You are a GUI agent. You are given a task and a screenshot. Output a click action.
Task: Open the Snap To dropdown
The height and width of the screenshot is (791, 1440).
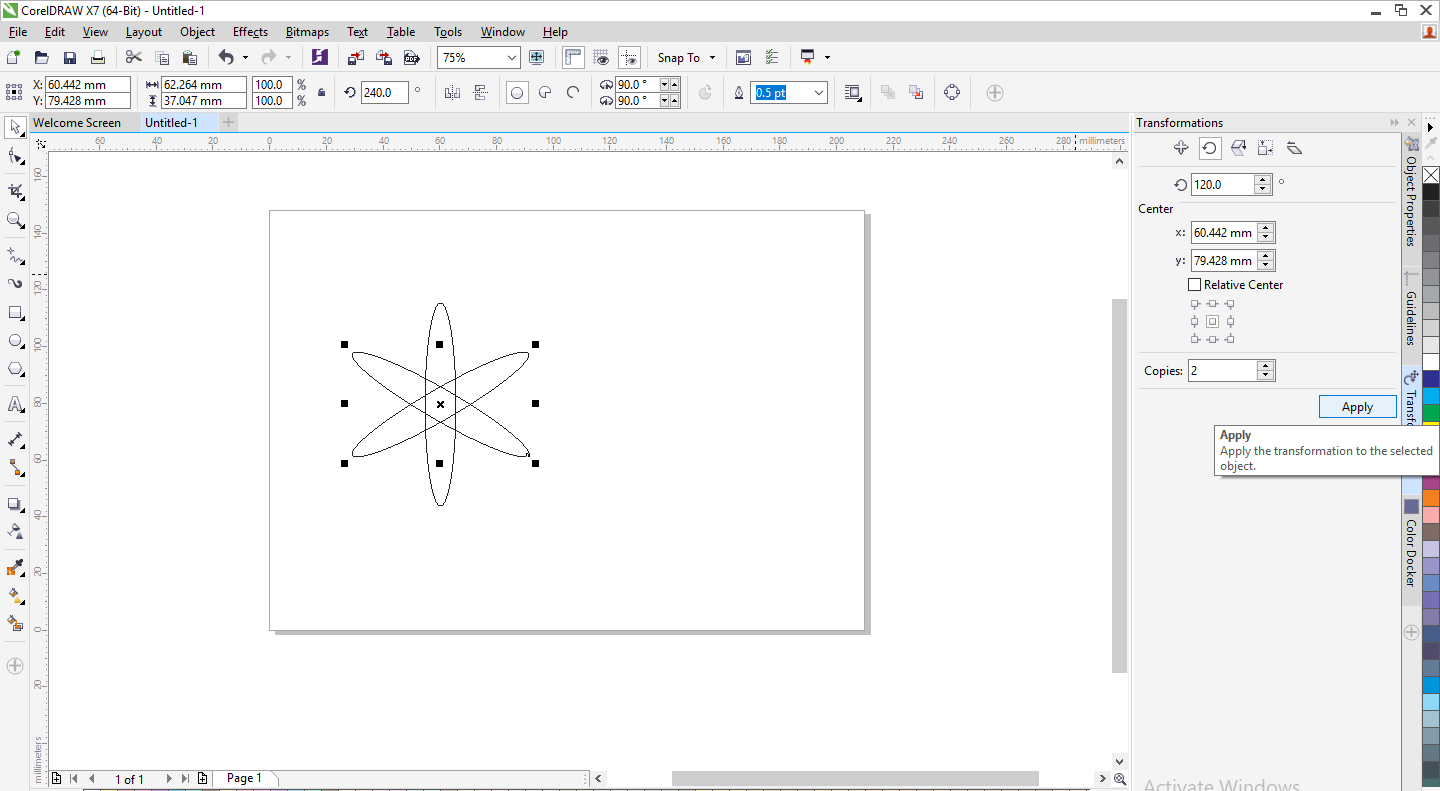point(686,58)
